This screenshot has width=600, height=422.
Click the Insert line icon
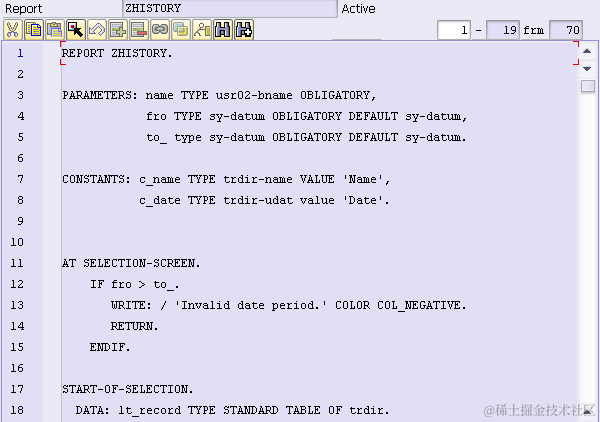[118, 30]
